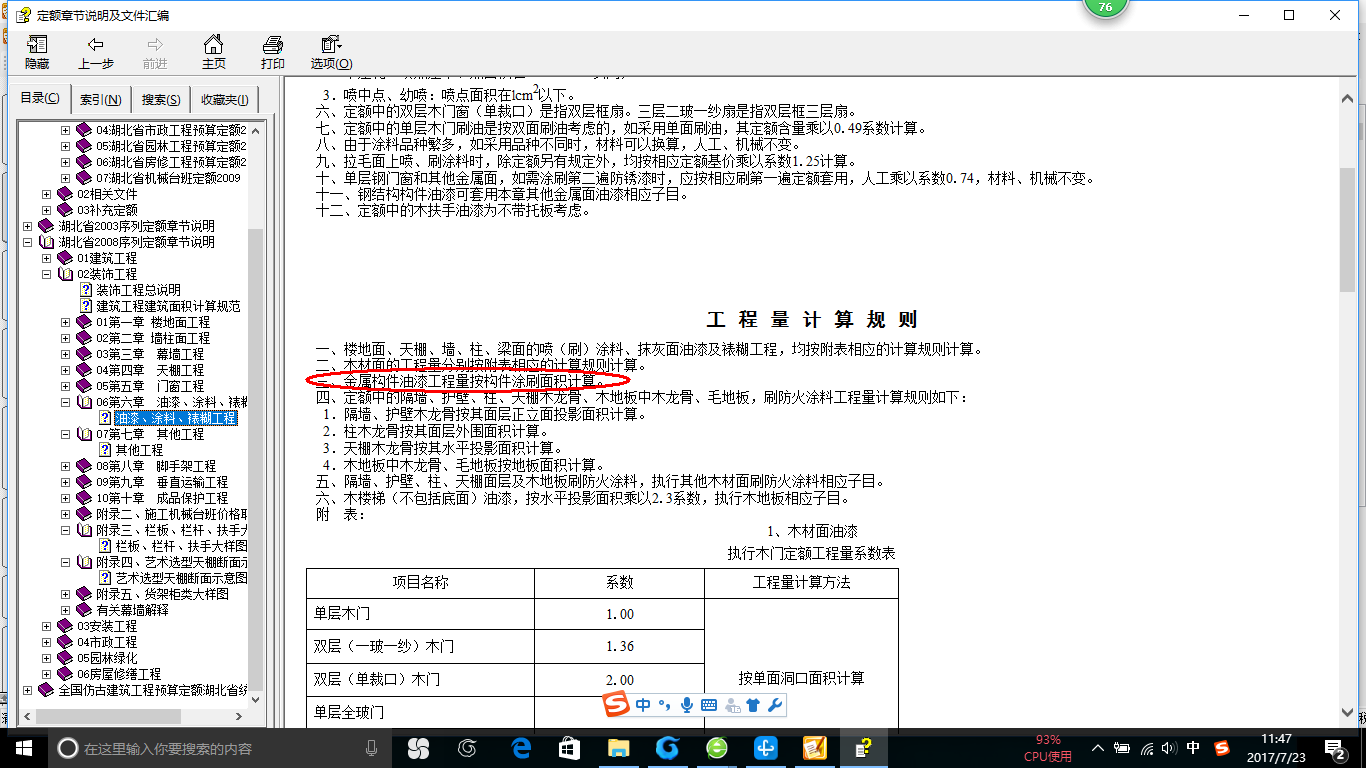This screenshot has width=1366, height=768.
Task: Open the 其他工程 topic page
Action: [x=139, y=450]
